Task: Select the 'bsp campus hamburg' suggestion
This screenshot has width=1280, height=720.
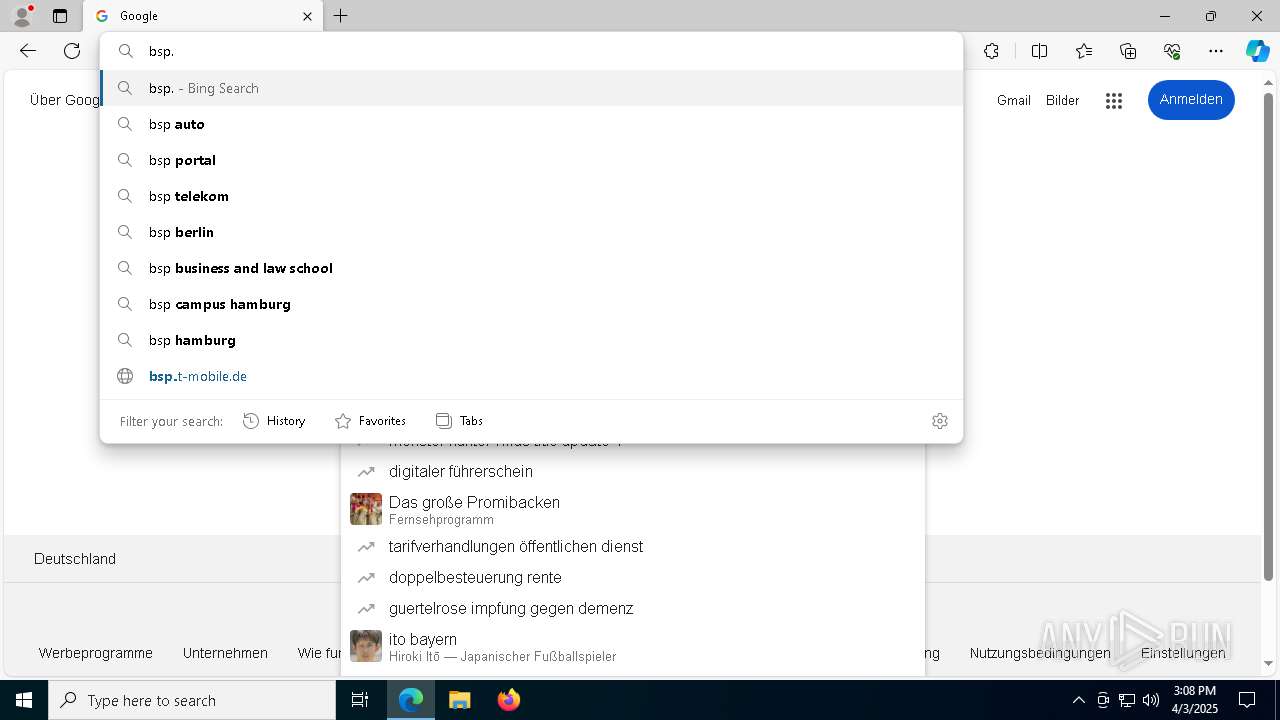Action: pos(531,304)
